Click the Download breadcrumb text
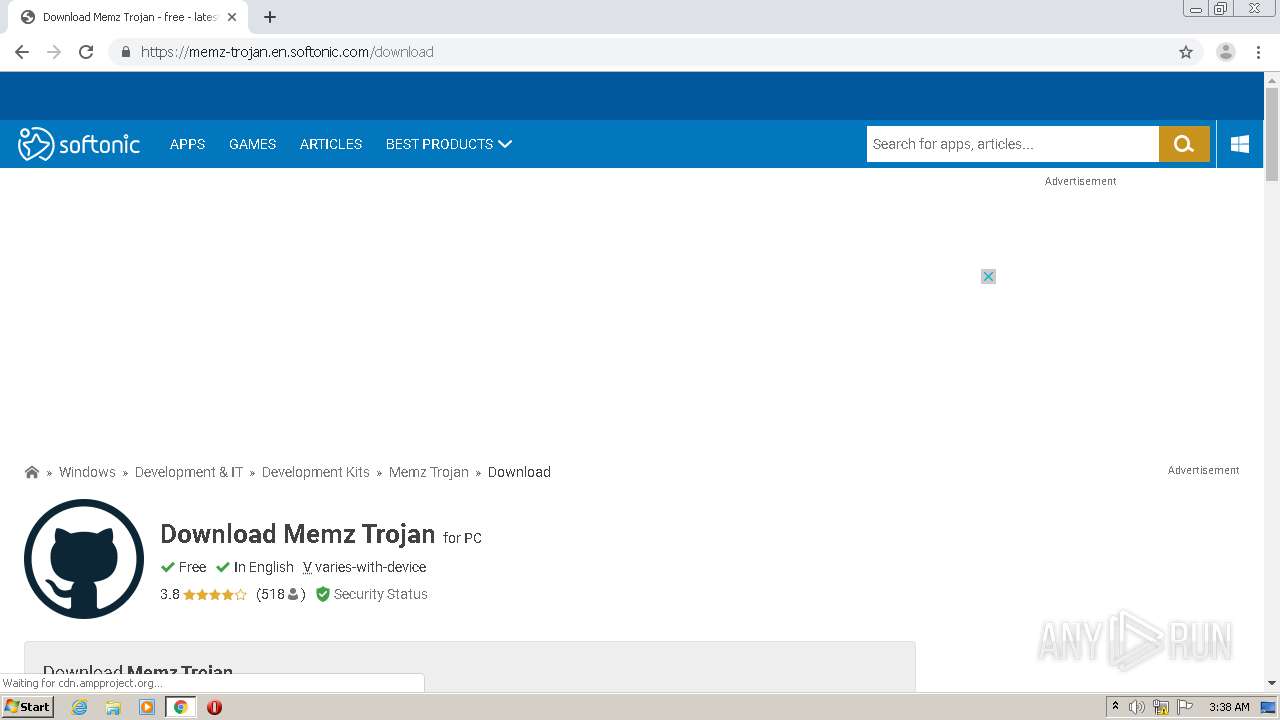 point(519,472)
